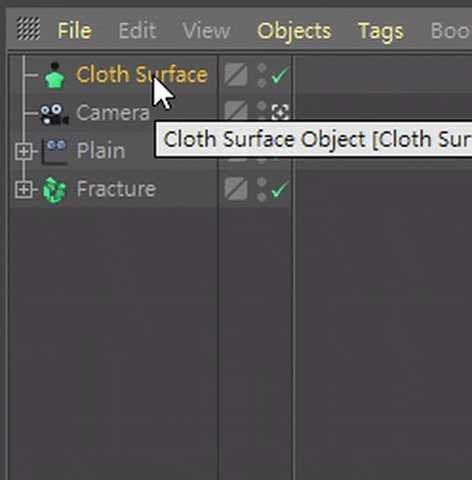
Task: Toggle Fracture visibility dots
Action: (262, 190)
